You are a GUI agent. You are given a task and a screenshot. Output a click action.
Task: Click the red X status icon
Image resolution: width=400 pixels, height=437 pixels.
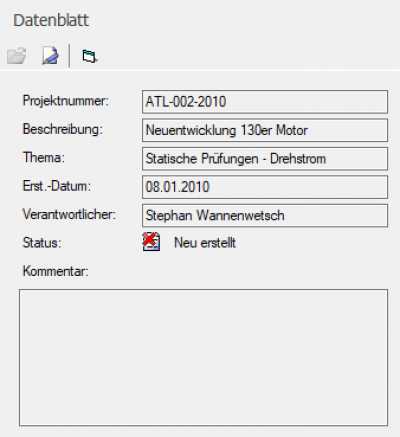[151, 242]
